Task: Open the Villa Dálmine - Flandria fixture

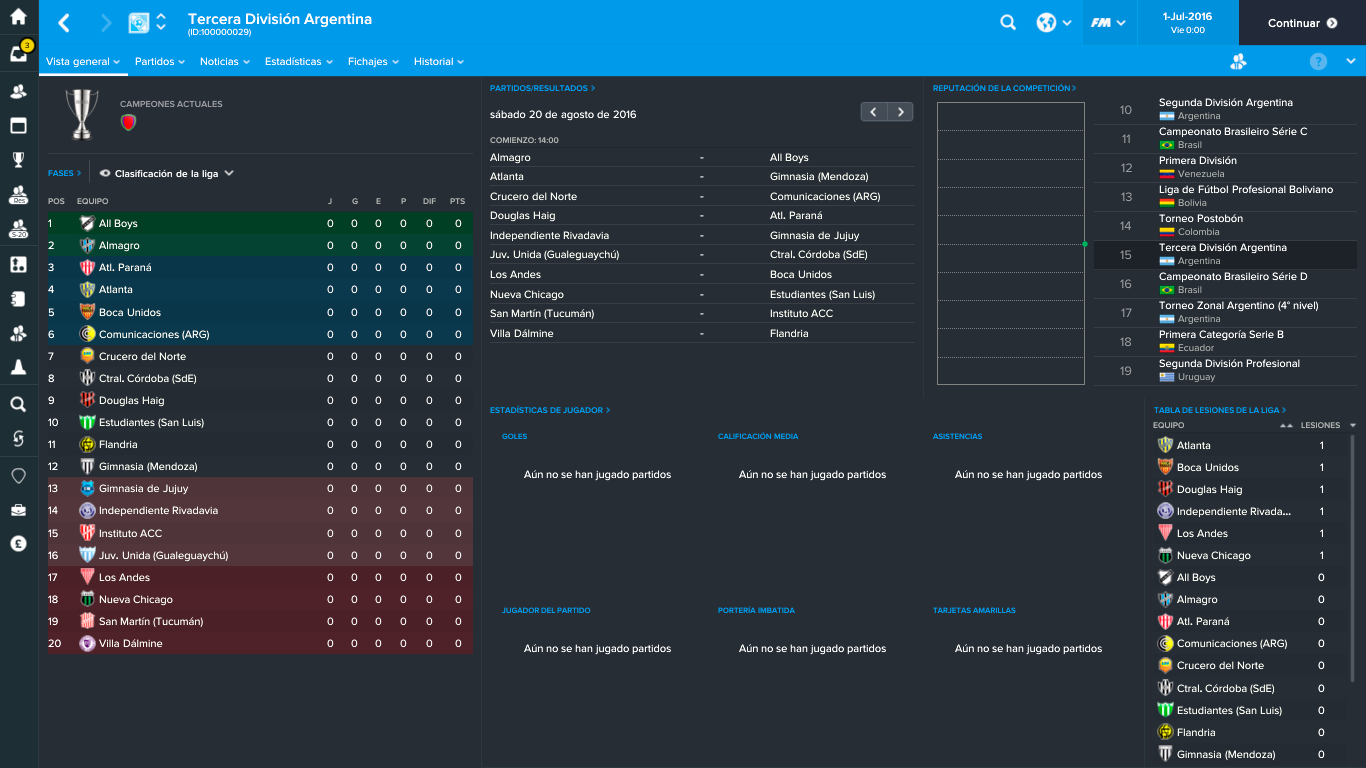Action: click(x=702, y=333)
